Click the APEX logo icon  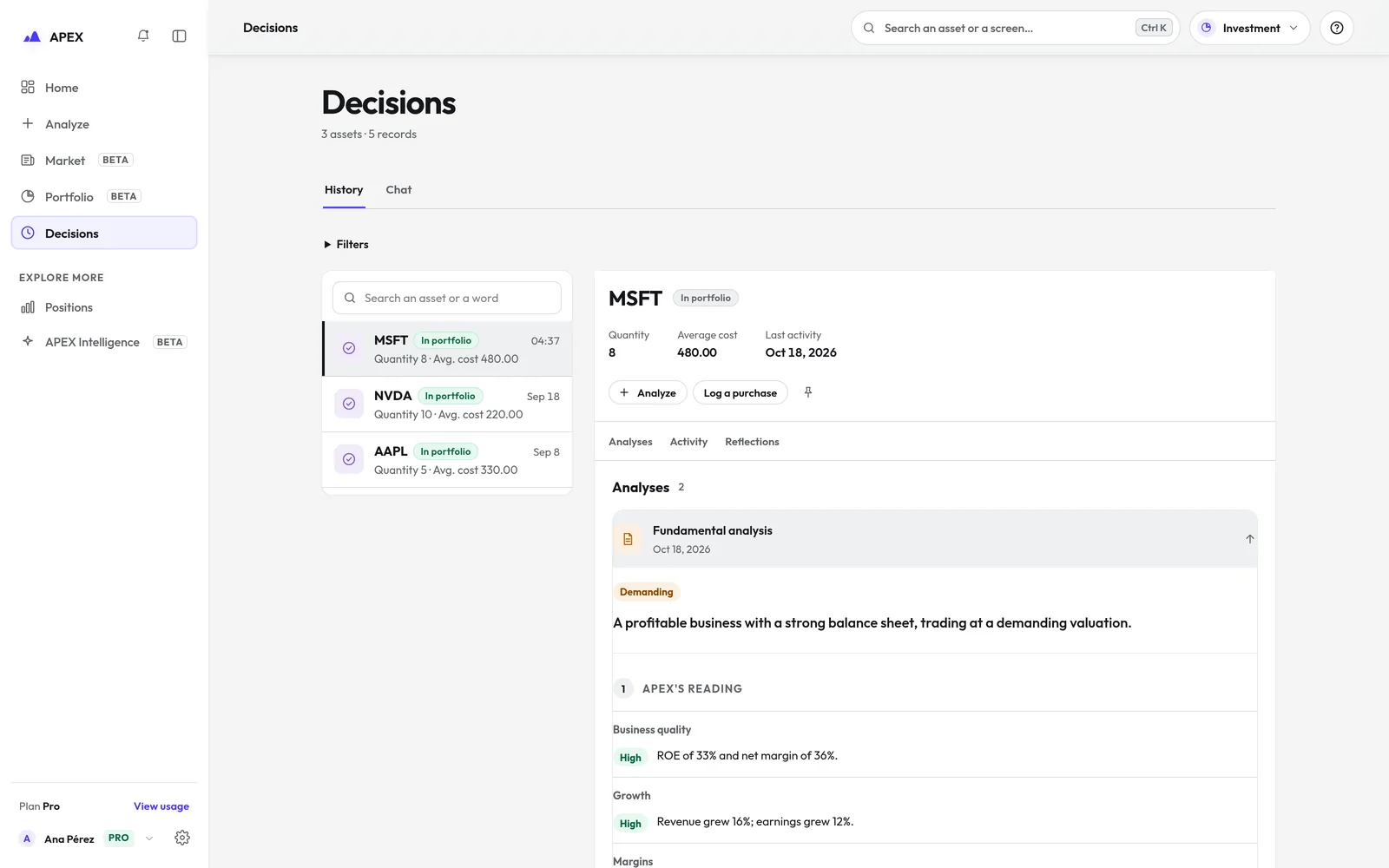[x=32, y=36]
